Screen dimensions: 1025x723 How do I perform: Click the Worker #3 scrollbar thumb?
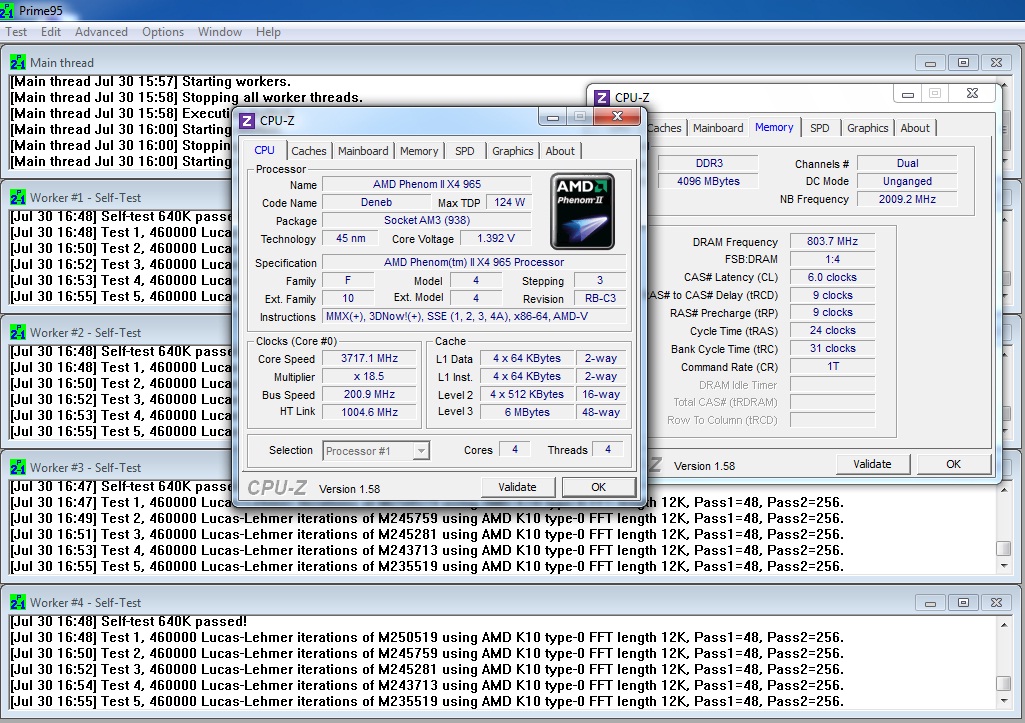[1004, 548]
